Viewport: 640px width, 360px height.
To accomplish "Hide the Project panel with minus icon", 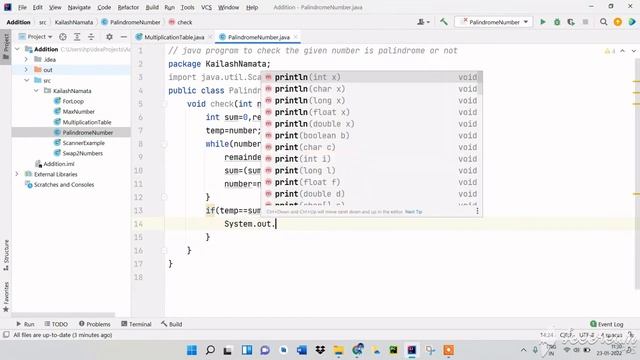I will point(123,37).
